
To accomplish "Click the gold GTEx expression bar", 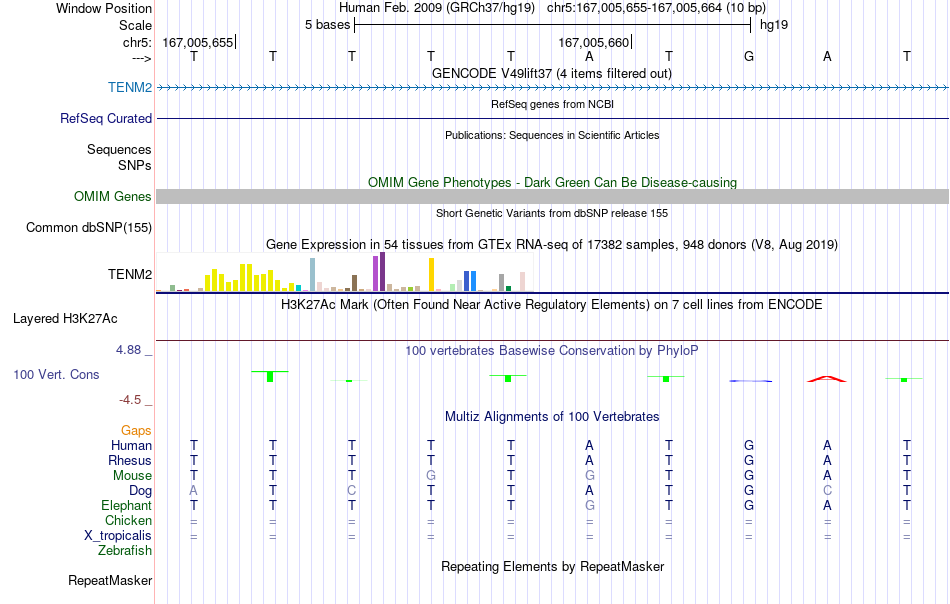I will tap(431, 274).
